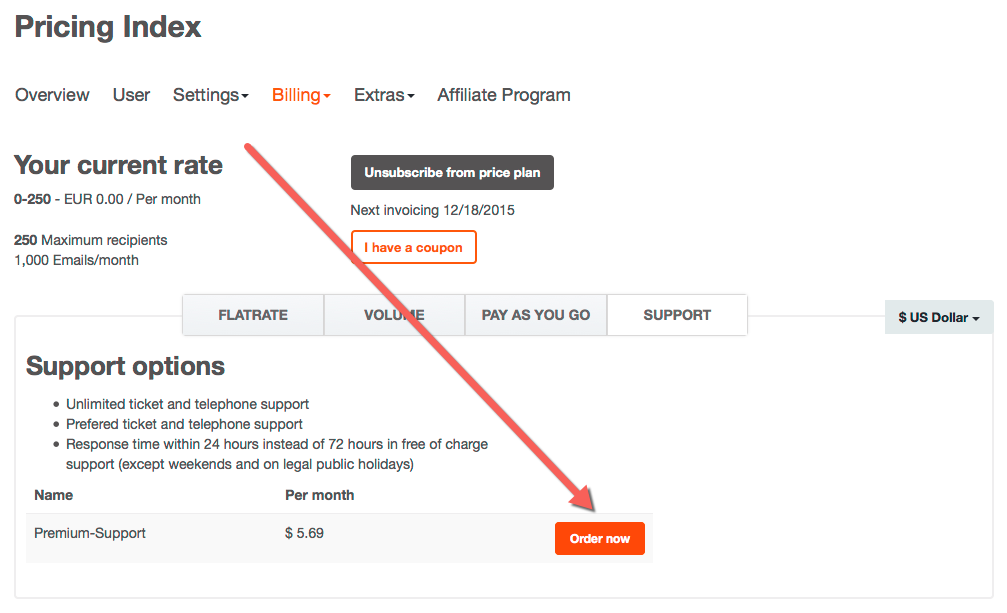
Task: Open the Overview page link
Action: tap(52, 95)
